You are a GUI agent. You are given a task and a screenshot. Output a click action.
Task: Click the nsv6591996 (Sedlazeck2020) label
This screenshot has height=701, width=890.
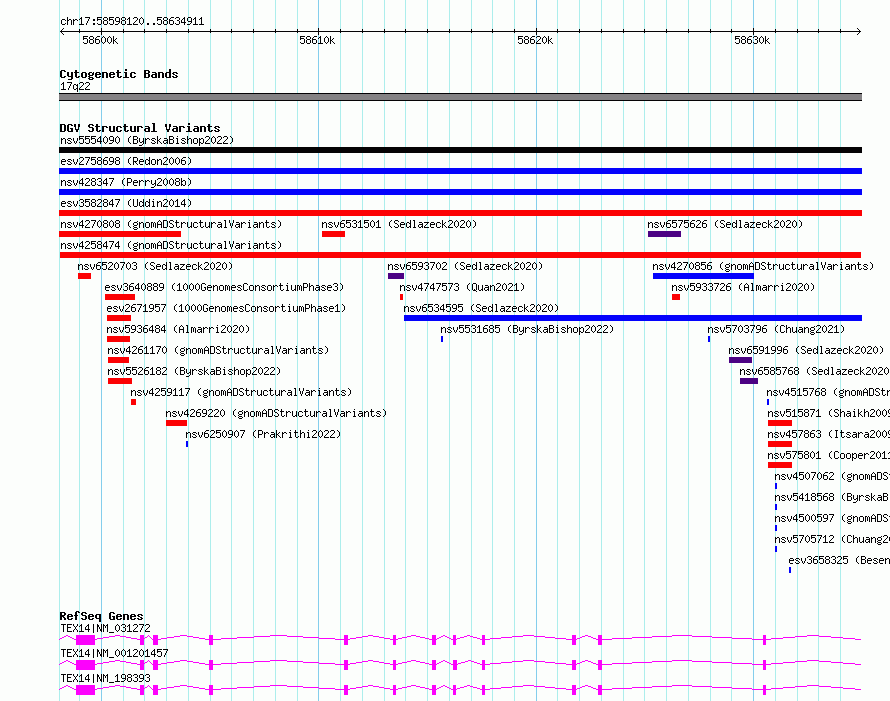coord(806,350)
